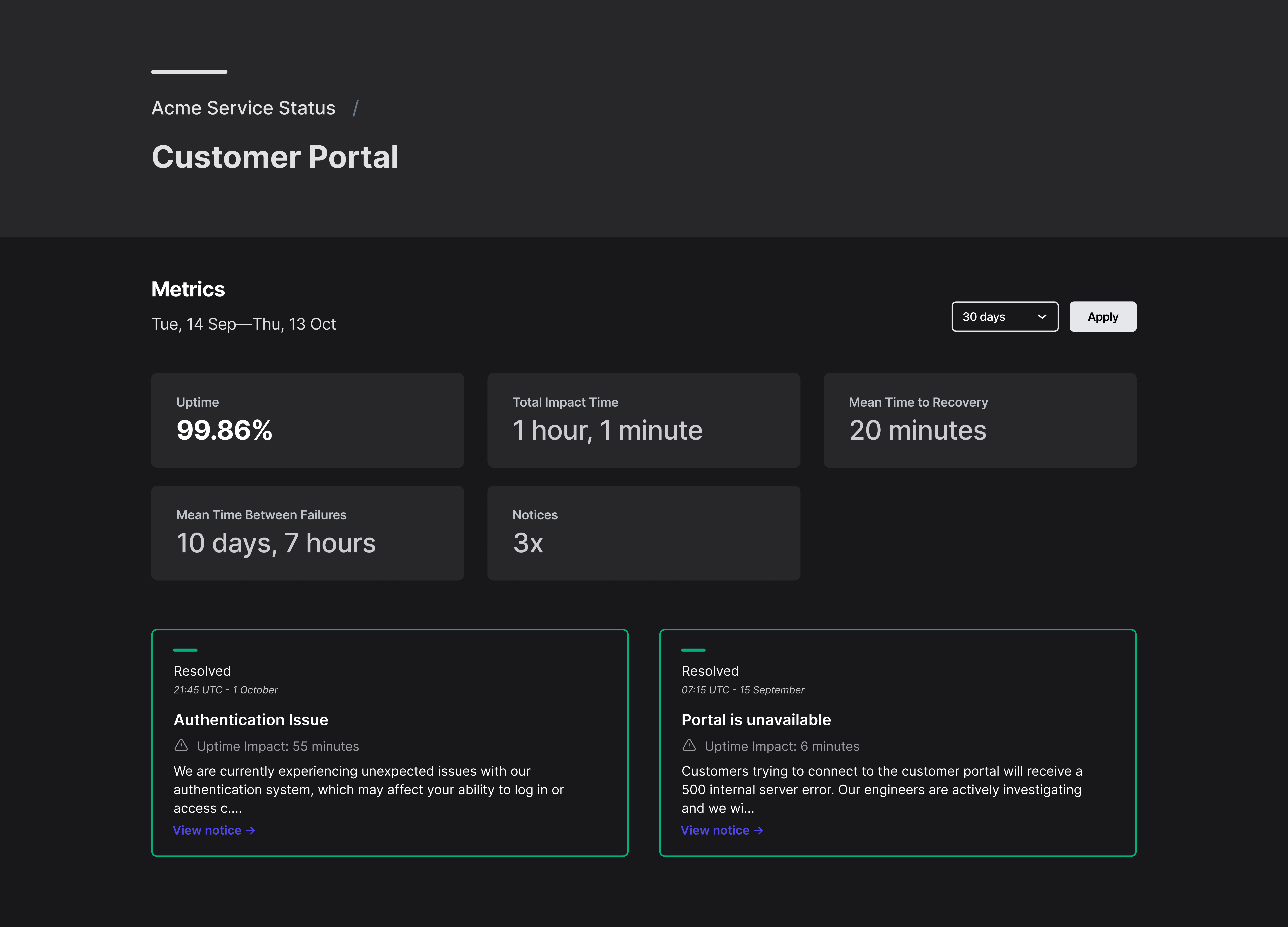The image size is (1288, 927).
Task: Click the arrow icon after View notice on Portal is unavailable
Action: click(759, 830)
